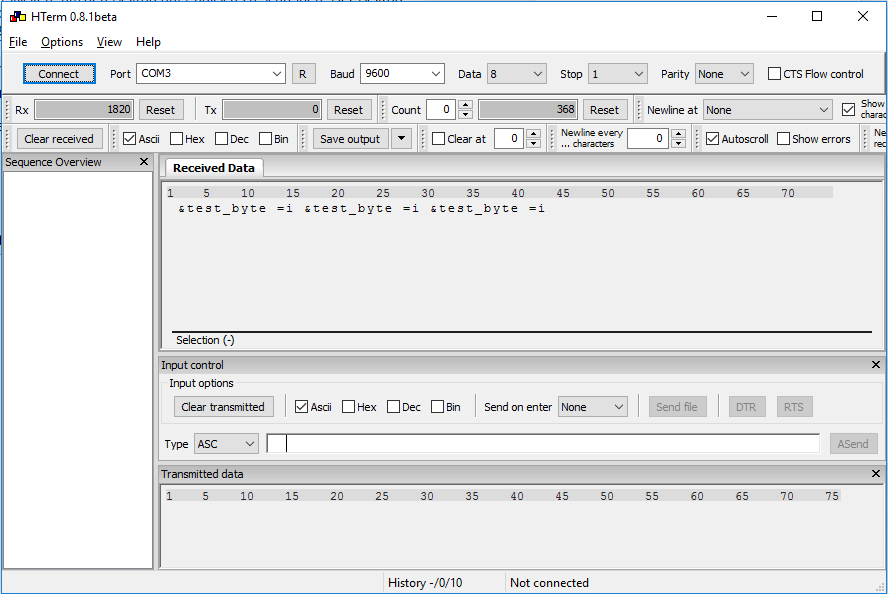
Task: Click the input text field beside Type
Action: 543,443
